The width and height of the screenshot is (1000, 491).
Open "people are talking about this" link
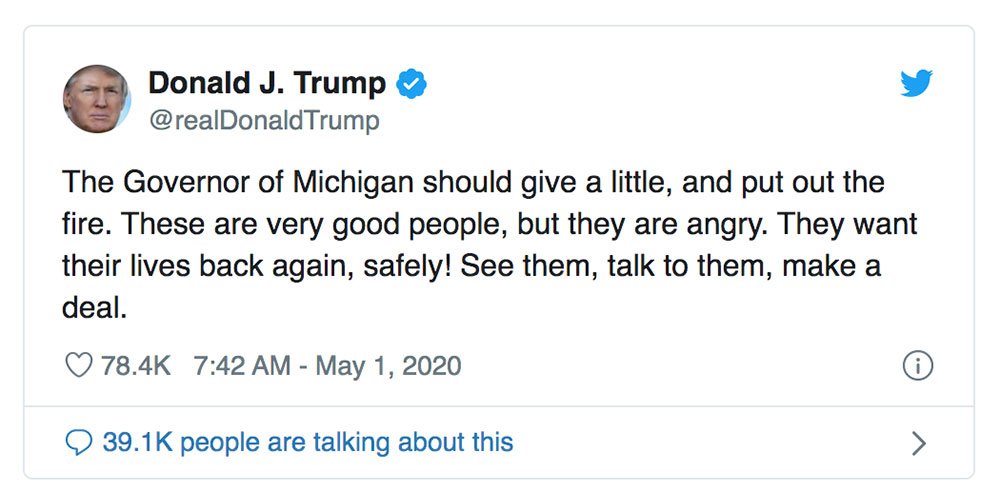coord(347,443)
